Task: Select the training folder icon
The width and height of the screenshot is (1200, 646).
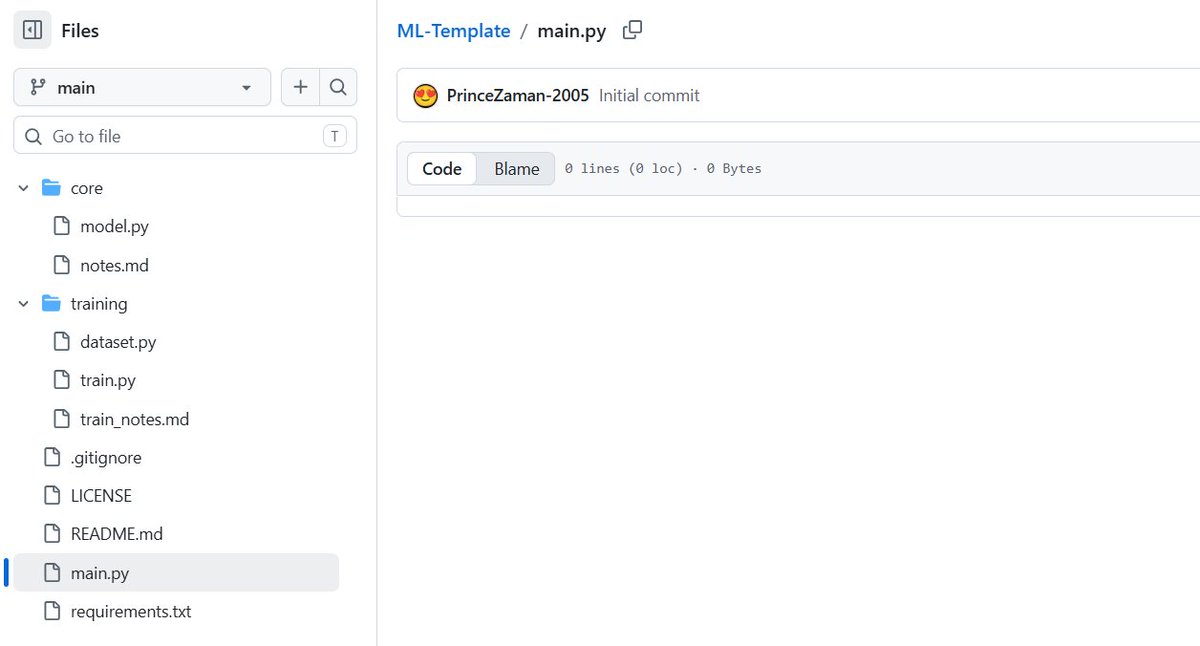Action: [x=51, y=303]
